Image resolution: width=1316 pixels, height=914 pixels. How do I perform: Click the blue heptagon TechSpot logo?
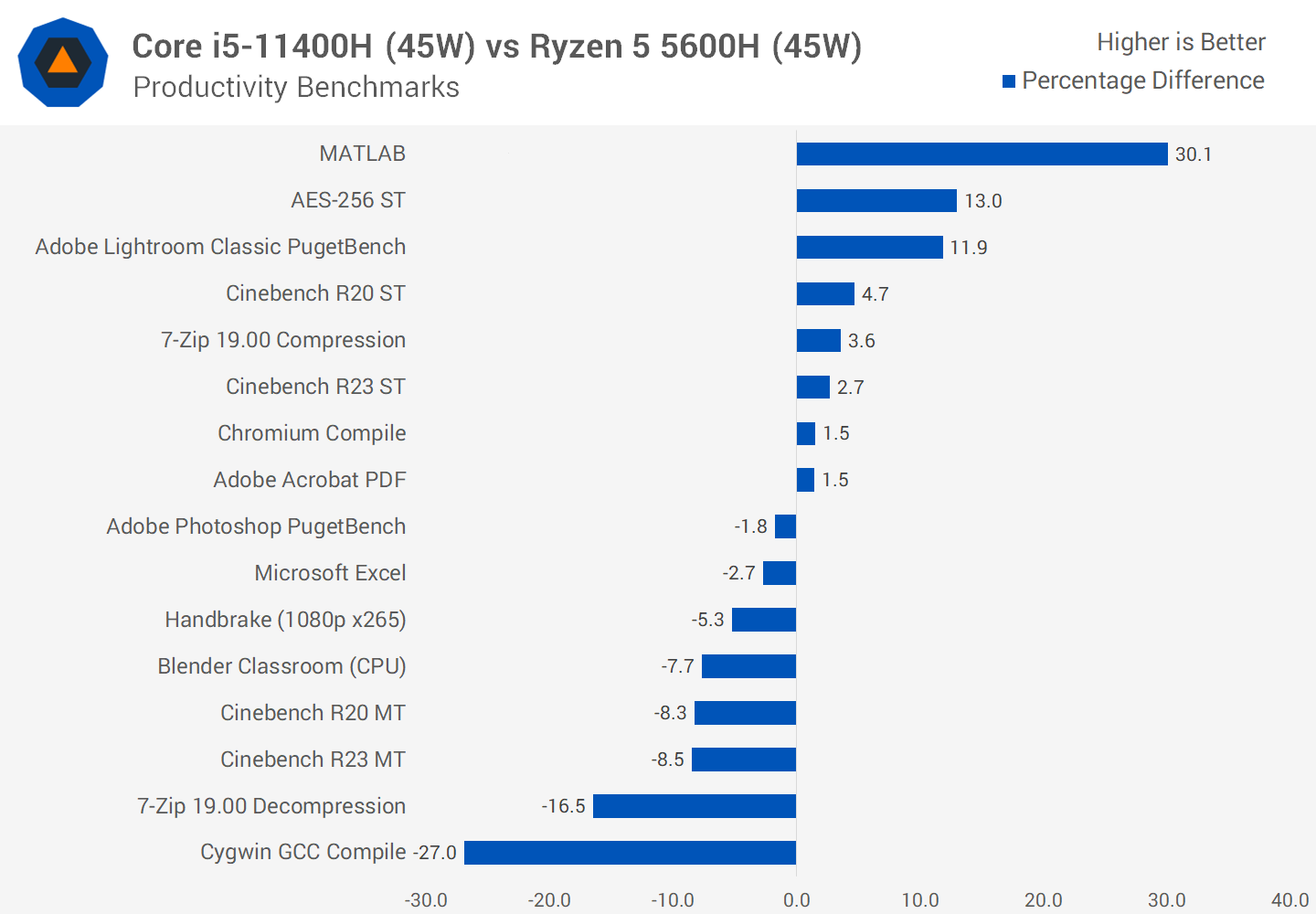(x=63, y=63)
